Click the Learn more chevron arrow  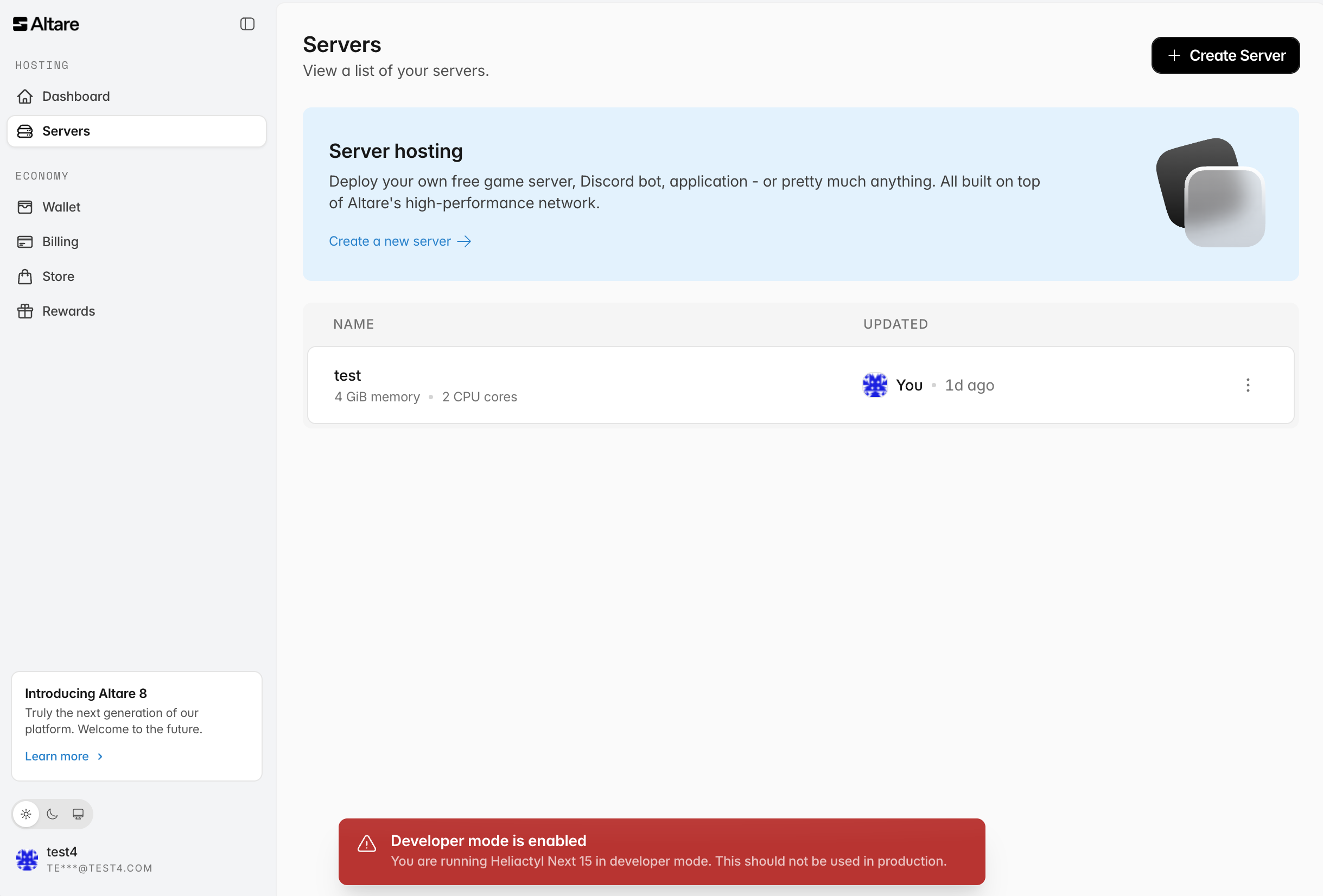click(x=100, y=757)
